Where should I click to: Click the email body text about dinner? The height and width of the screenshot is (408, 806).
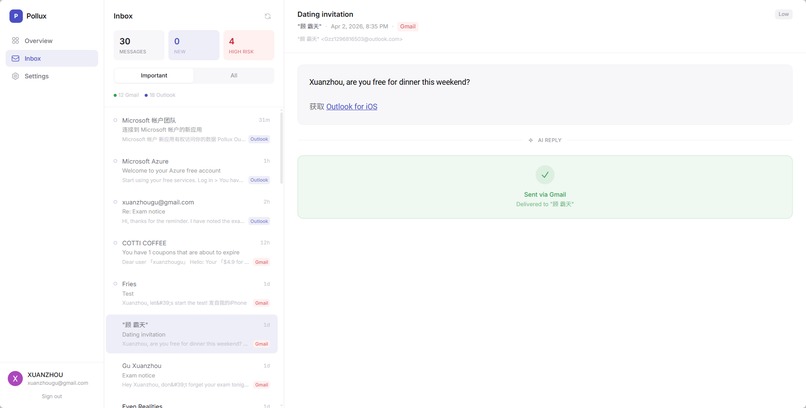point(390,82)
